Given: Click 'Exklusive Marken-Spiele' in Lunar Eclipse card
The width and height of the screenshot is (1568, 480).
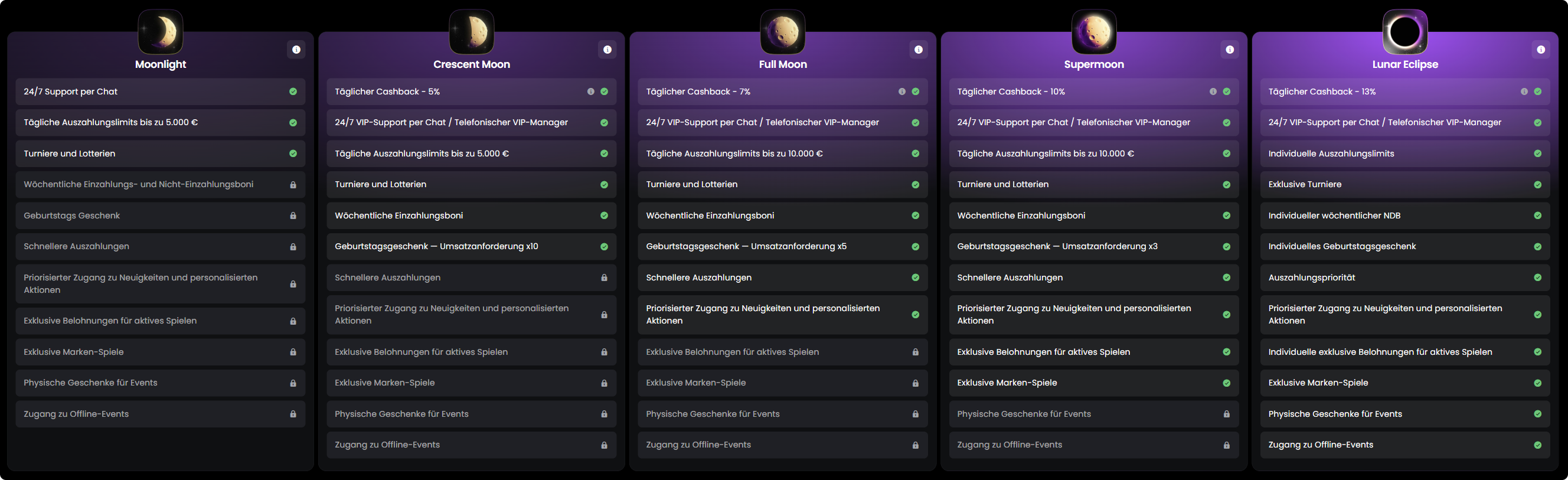Looking at the screenshot, I should tap(1318, 383).
